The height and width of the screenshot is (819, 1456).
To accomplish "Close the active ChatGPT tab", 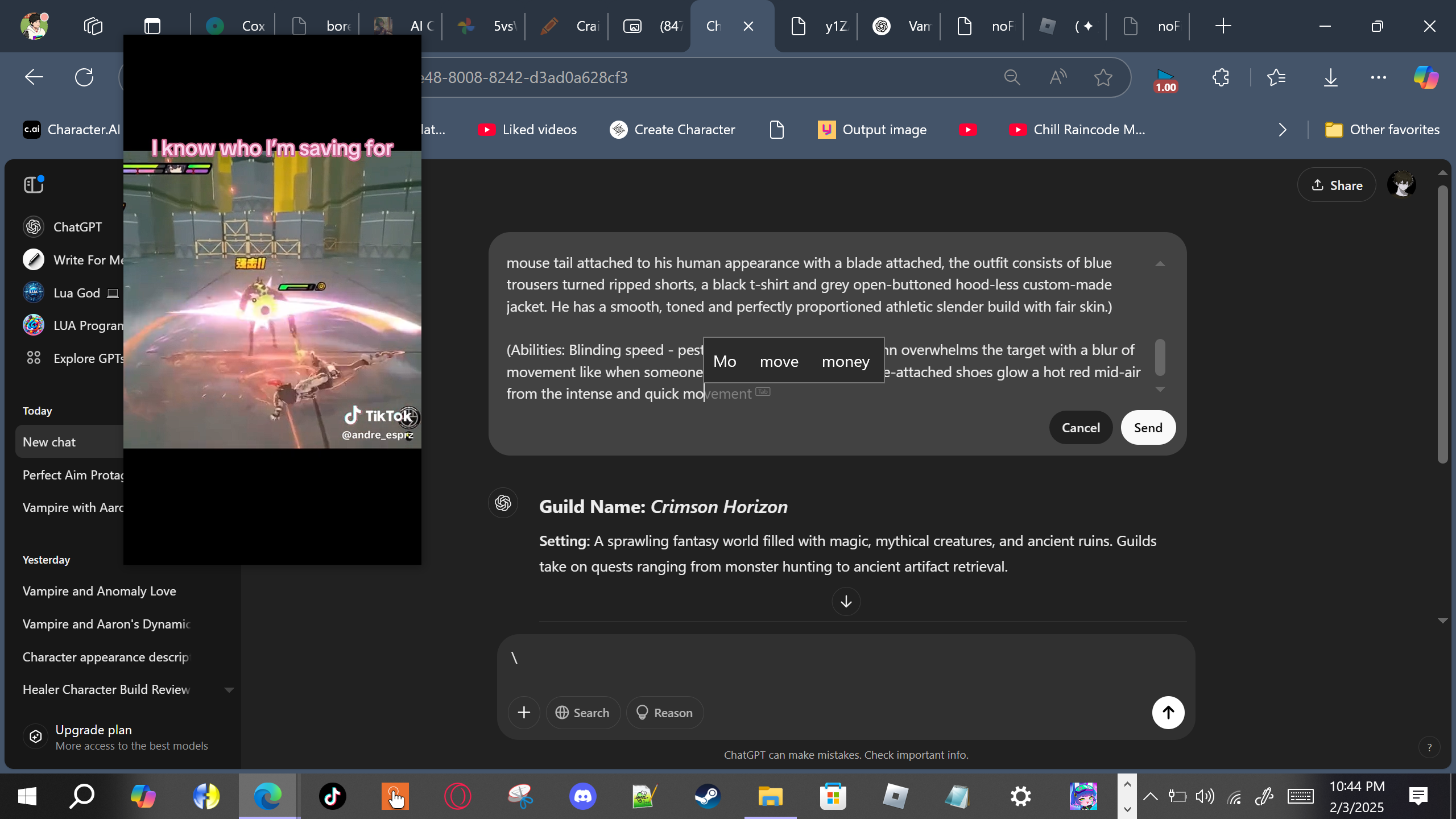I will (x=748, y=26).
